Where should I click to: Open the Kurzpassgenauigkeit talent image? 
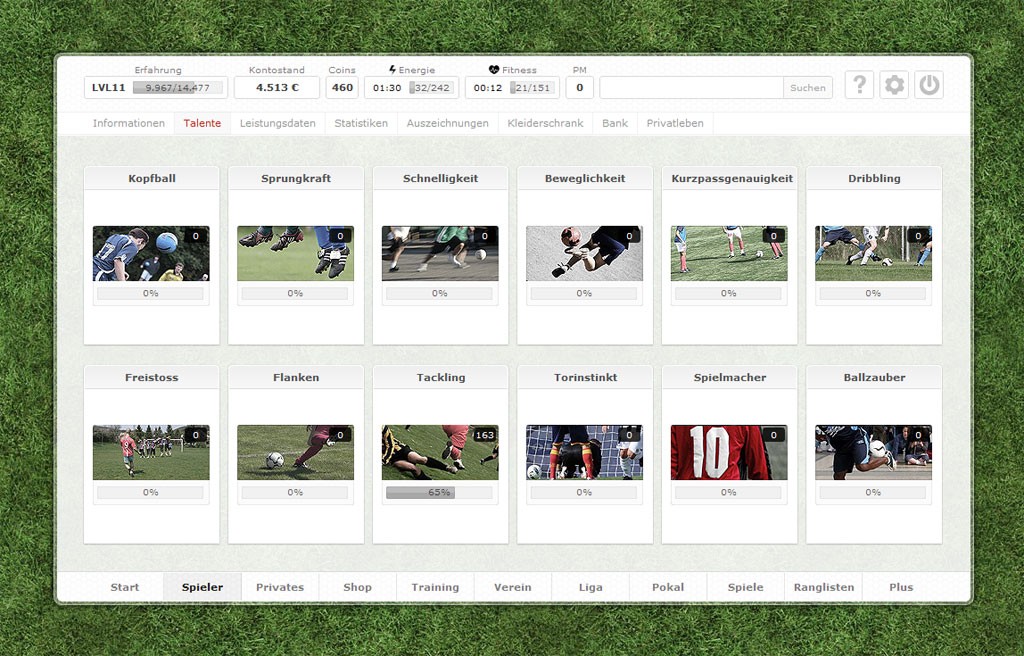(729, 254)
